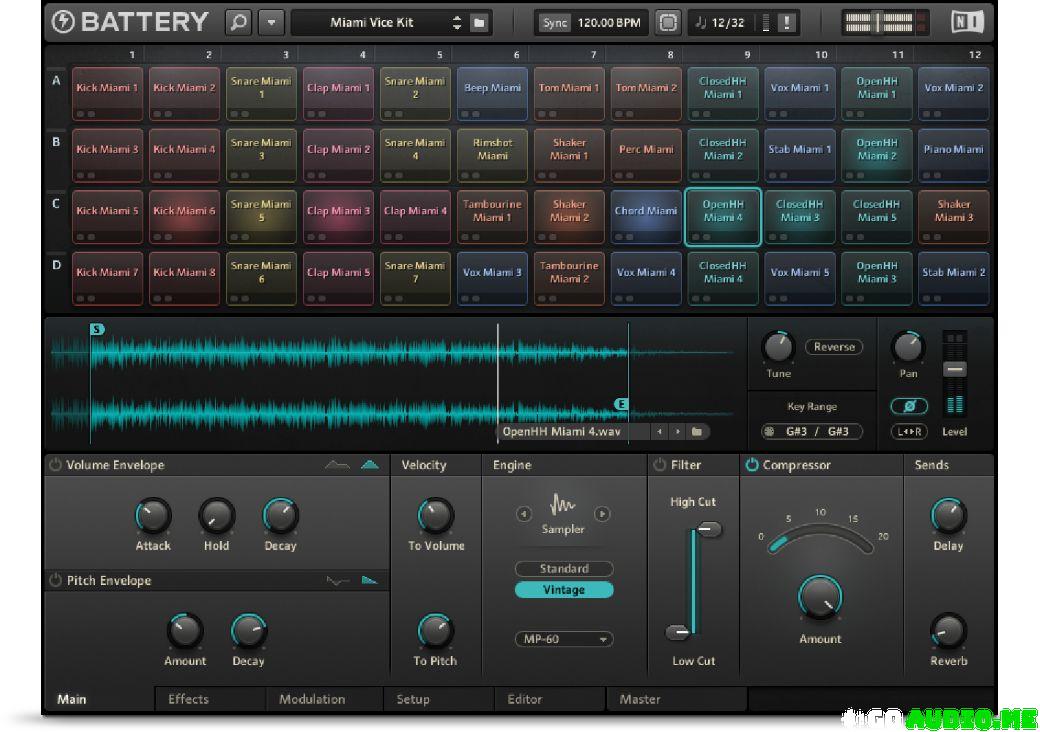The image size is (1040, 732).
Task: Select the triangular AHD volume envelope icon
Action: tap(370, 465)
